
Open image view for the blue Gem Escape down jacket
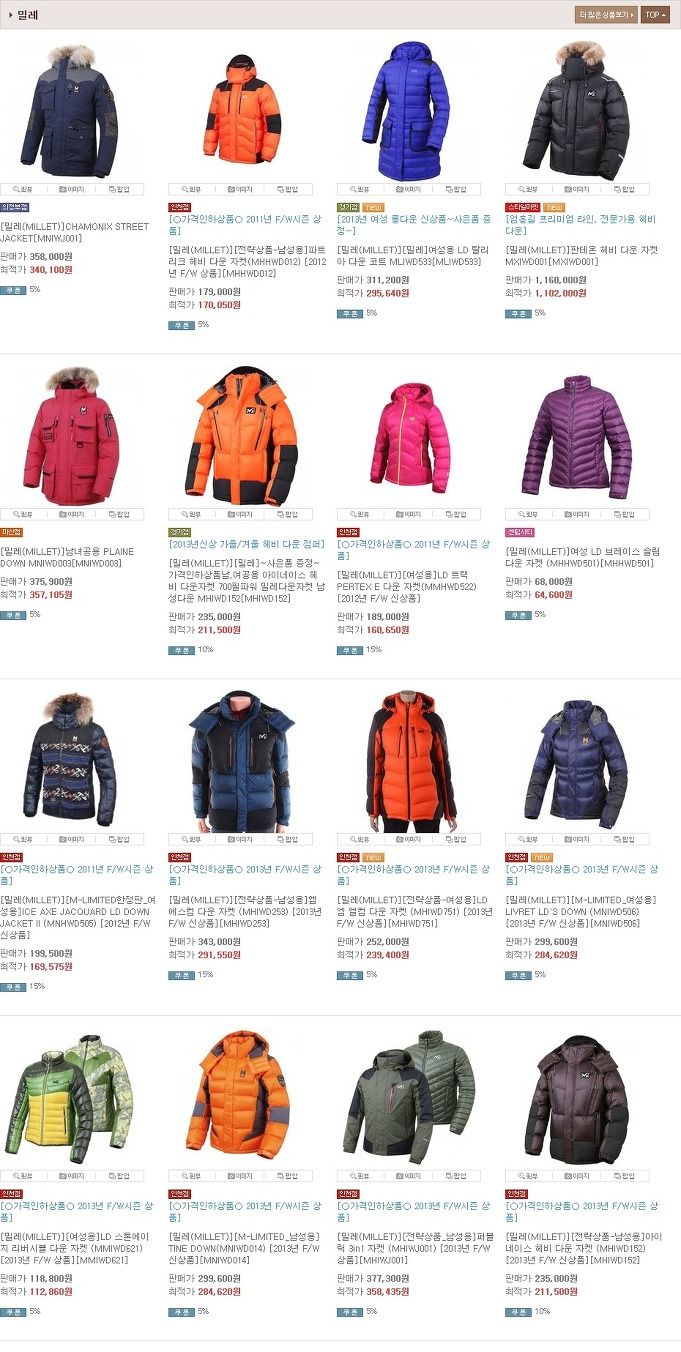(239, 839)
